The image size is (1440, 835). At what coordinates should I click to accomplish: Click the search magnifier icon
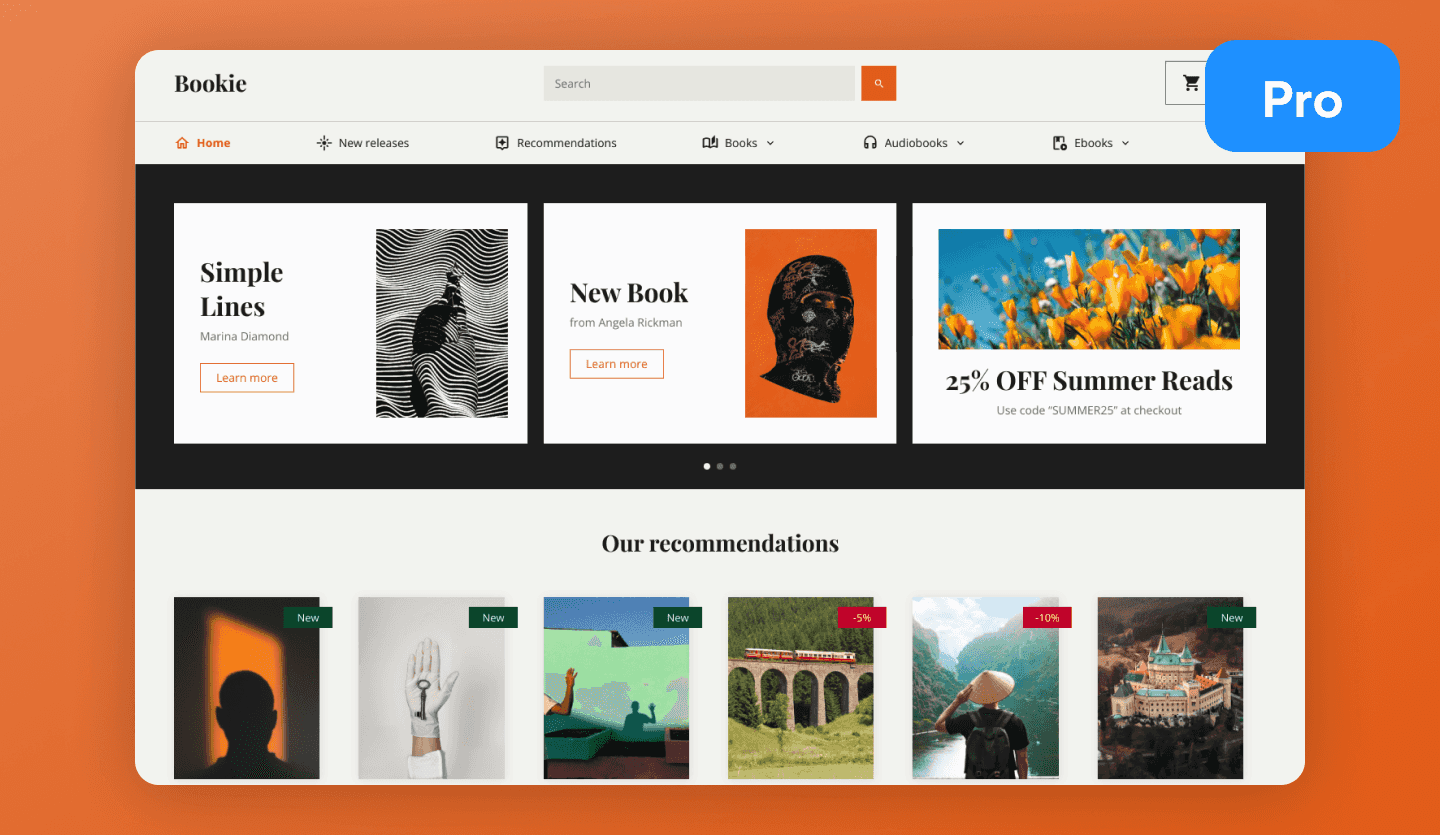point(878,83)
